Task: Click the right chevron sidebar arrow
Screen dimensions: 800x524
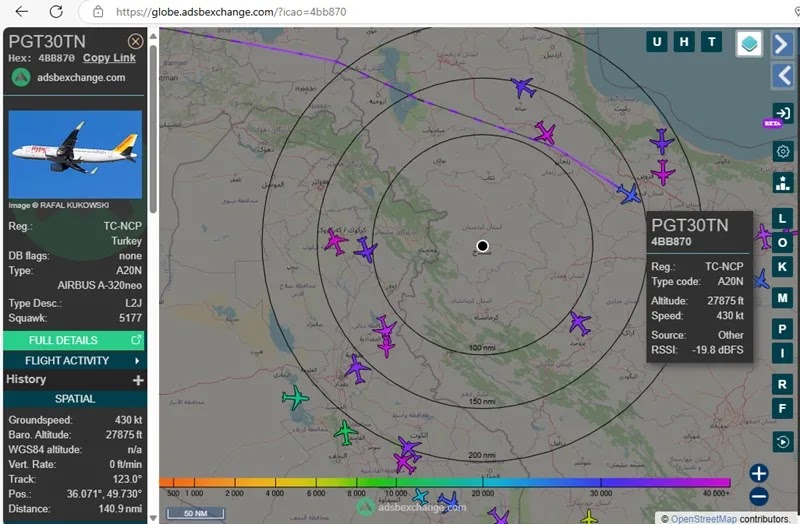Action: (x=782, y=44)
